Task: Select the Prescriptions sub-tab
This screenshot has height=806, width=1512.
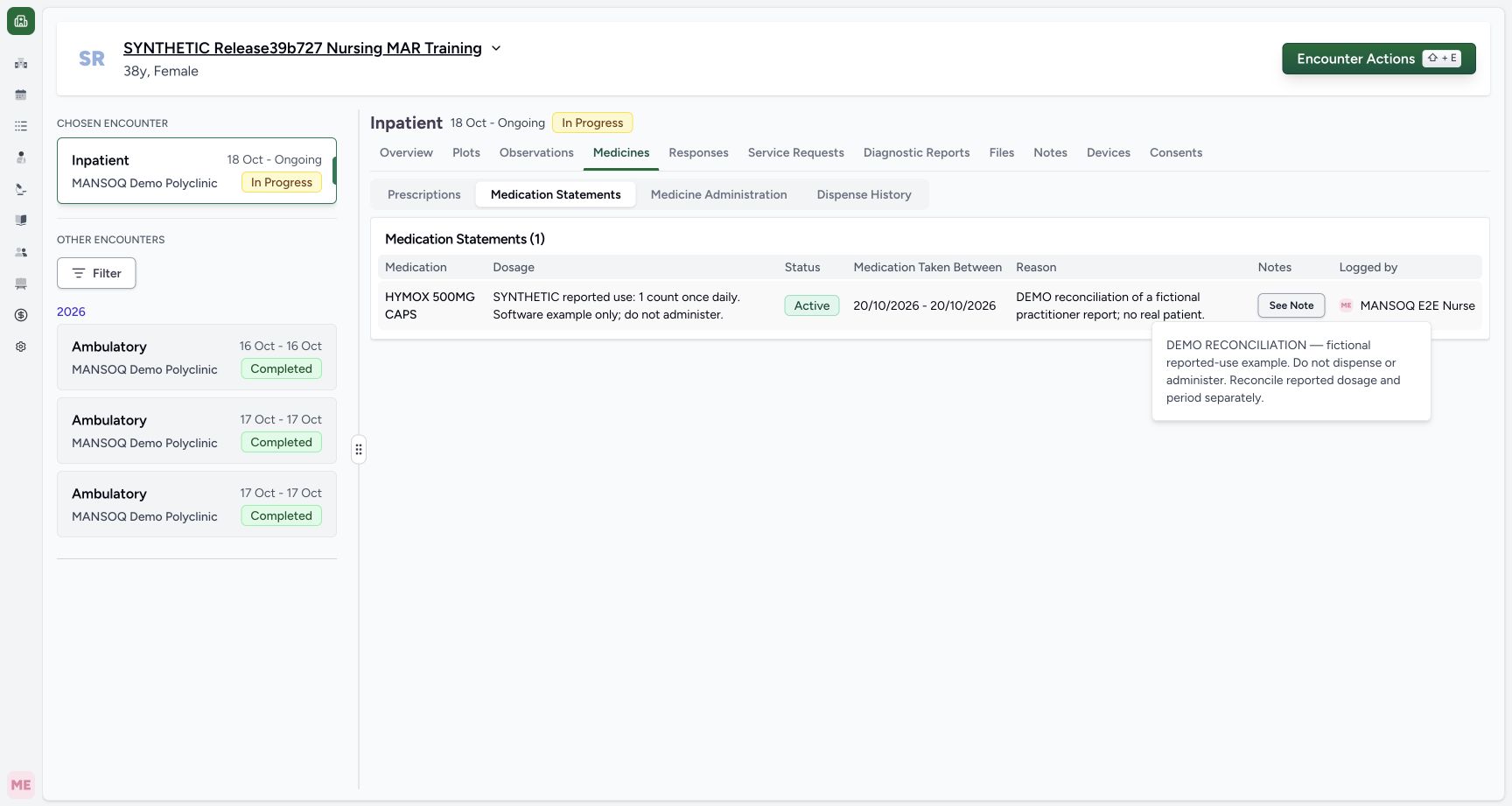Action: (x=423, y=194)
